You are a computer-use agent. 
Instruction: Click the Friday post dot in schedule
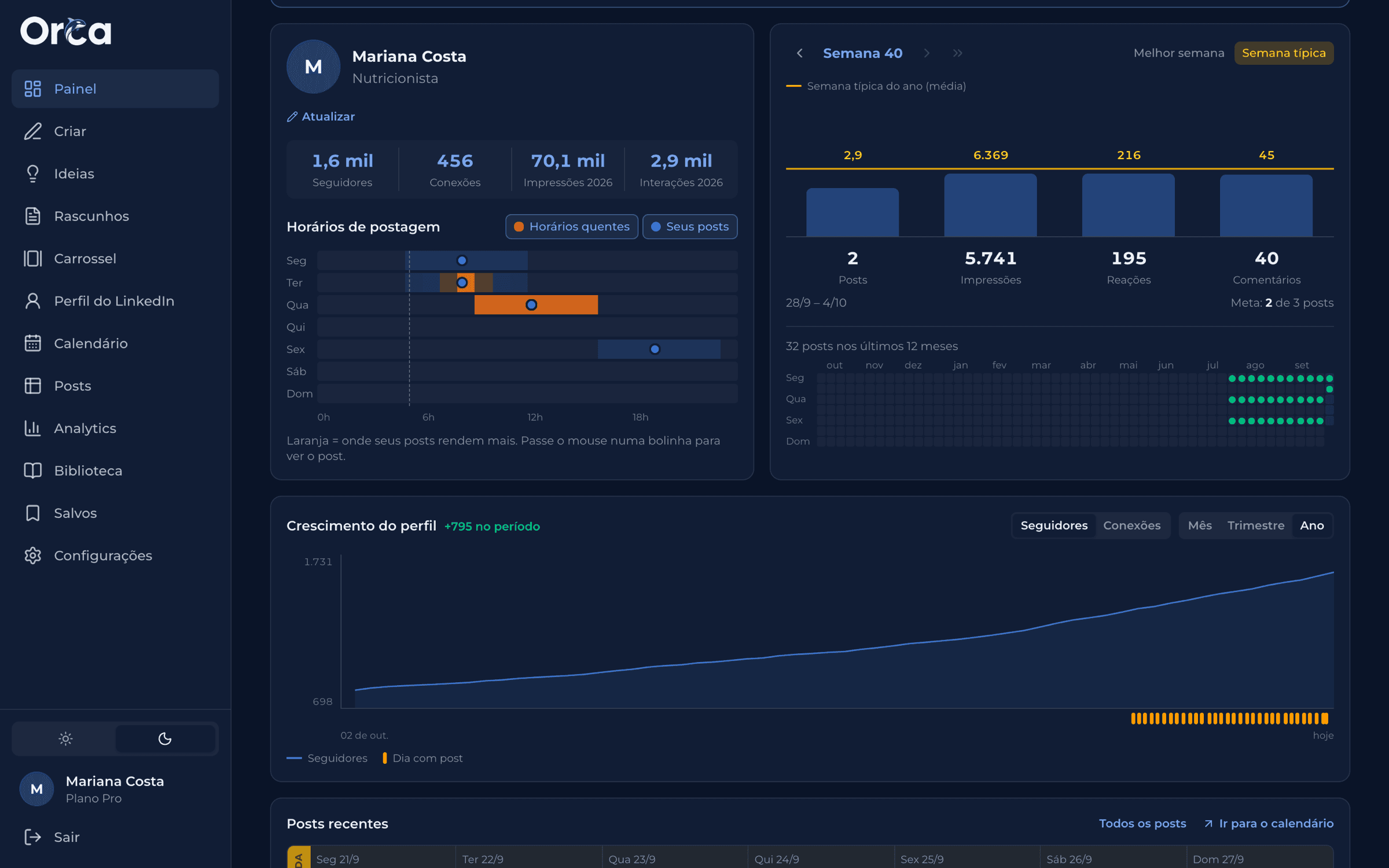click(655, 349)
